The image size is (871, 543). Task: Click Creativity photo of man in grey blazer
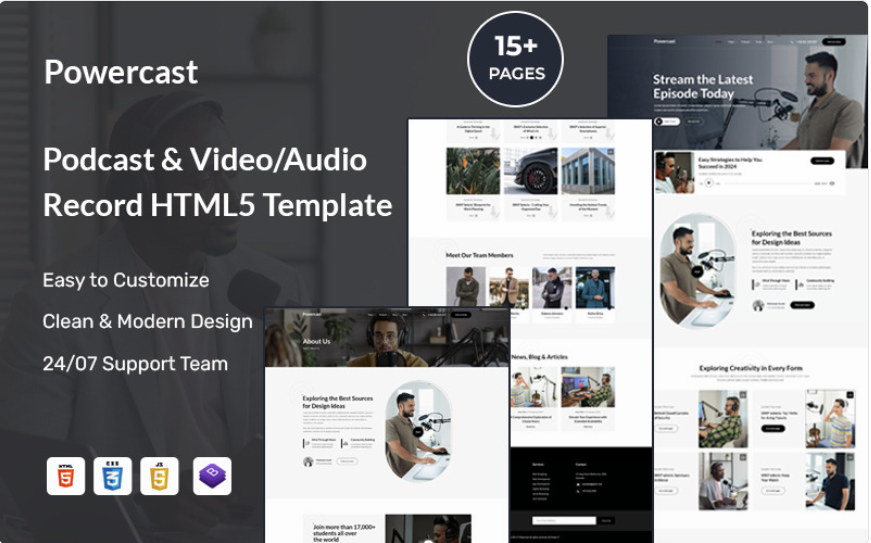pyautogui.click(x=723, y=481)
